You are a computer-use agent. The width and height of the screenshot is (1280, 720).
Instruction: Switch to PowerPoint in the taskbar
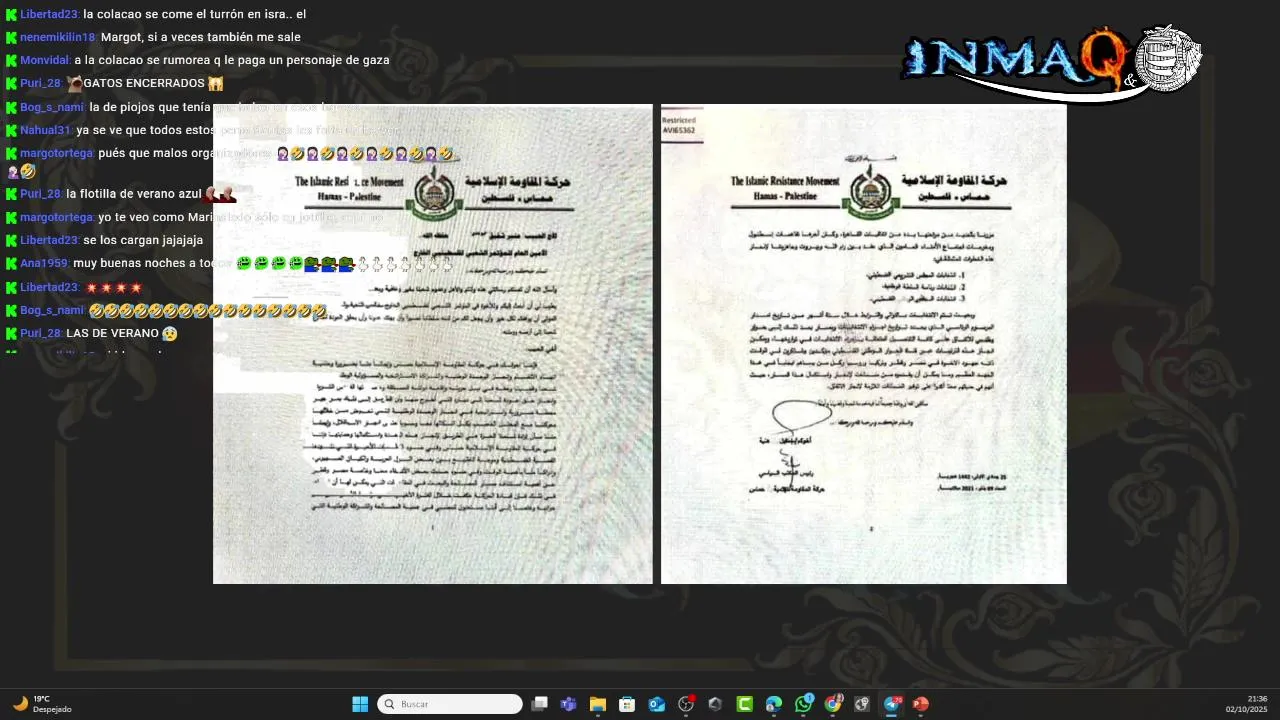click(x=921, y=704)
